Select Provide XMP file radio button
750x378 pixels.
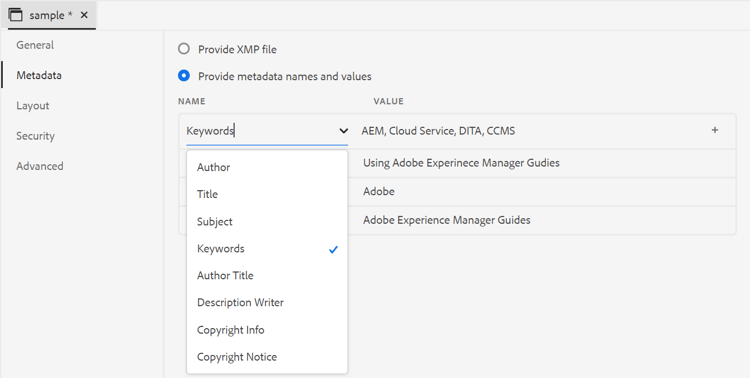point(184,49)
